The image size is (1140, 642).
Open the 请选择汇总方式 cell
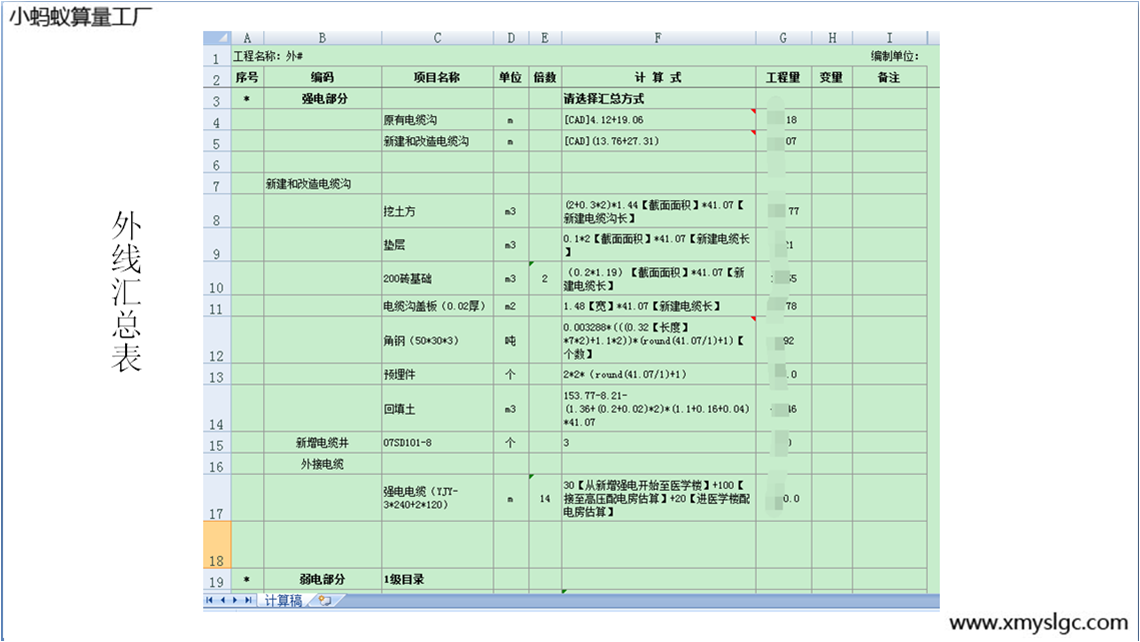[657, 99]
